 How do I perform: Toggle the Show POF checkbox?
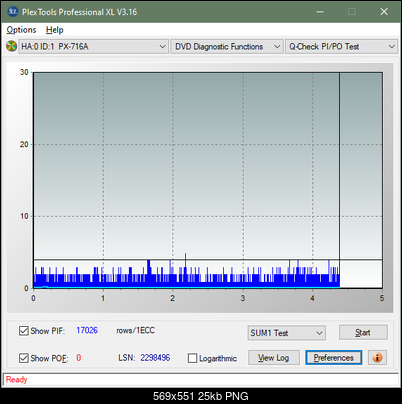coord(24,358)
